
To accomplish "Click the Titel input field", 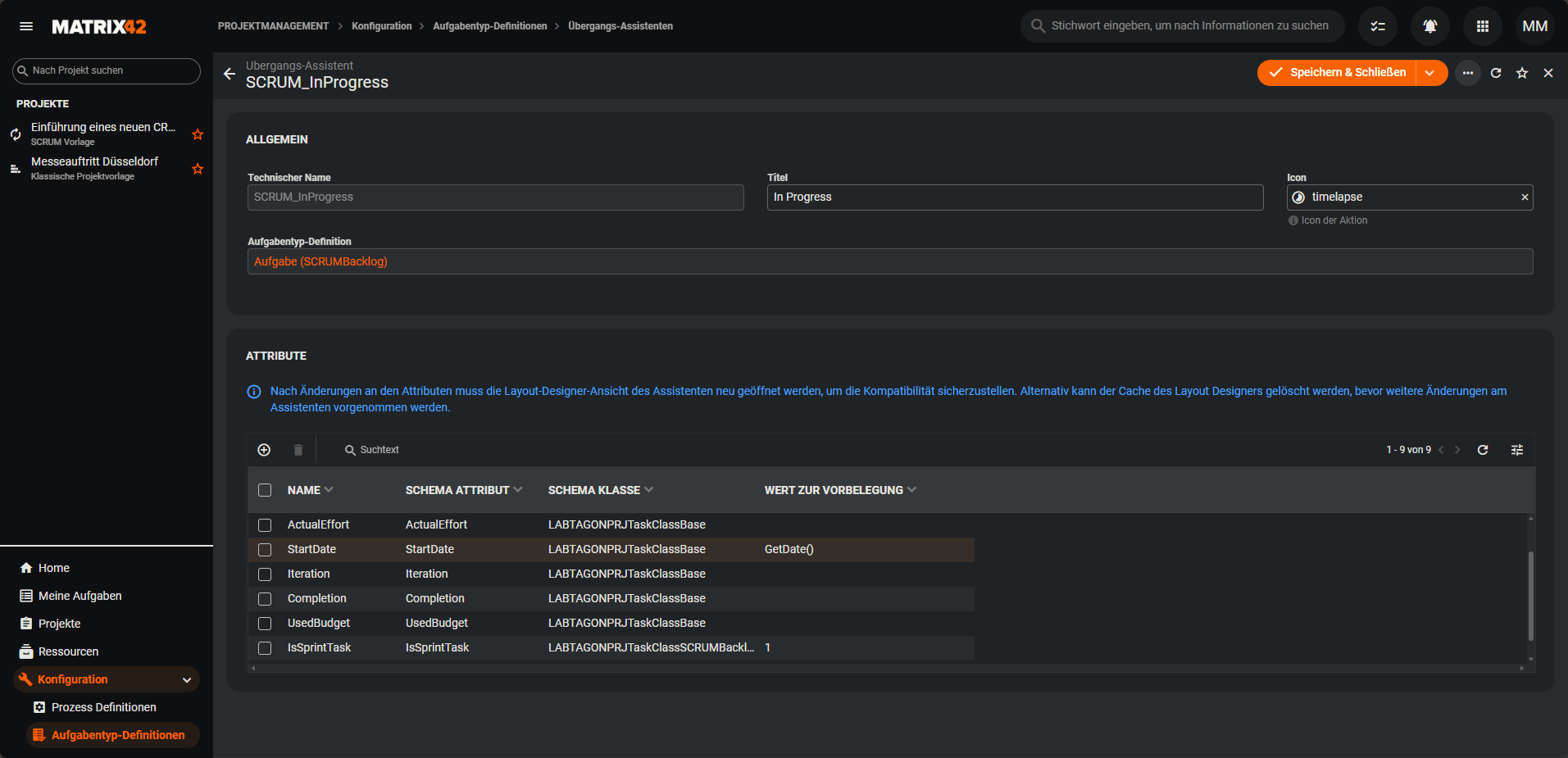I will pyautogui.click(x=1014, y=197).
